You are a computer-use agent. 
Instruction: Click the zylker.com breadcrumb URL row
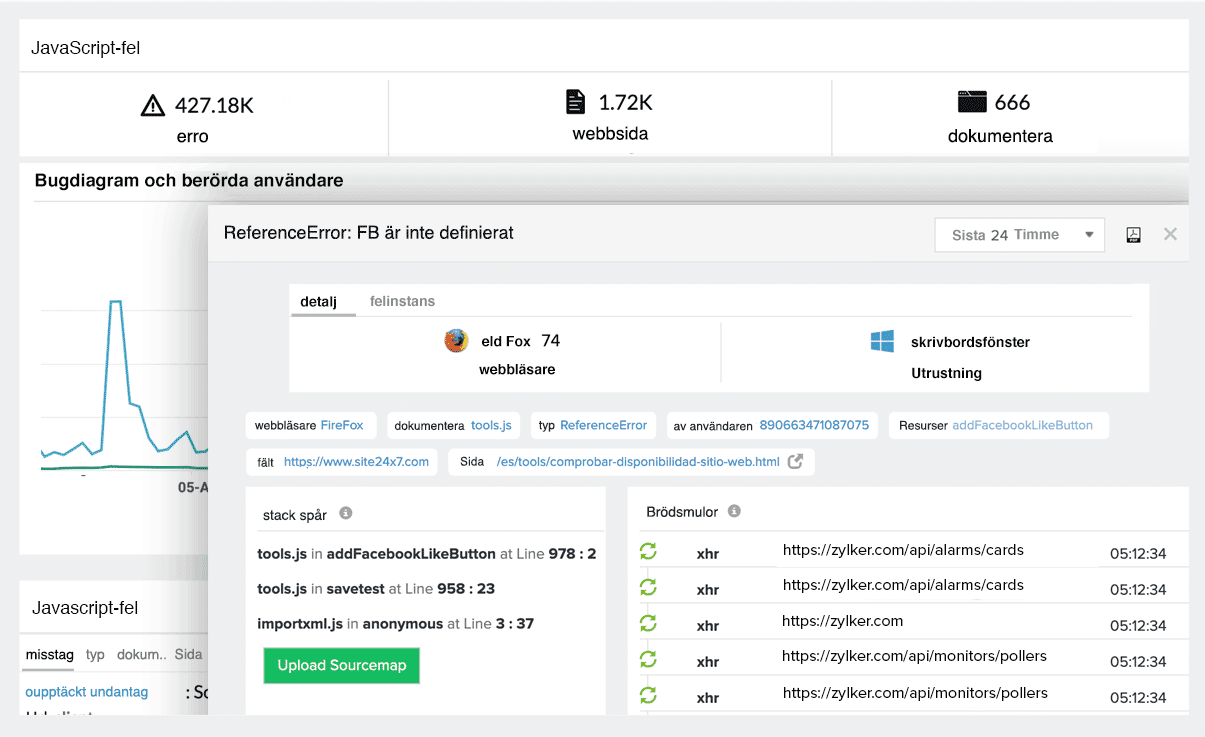[x=844, y=623]
